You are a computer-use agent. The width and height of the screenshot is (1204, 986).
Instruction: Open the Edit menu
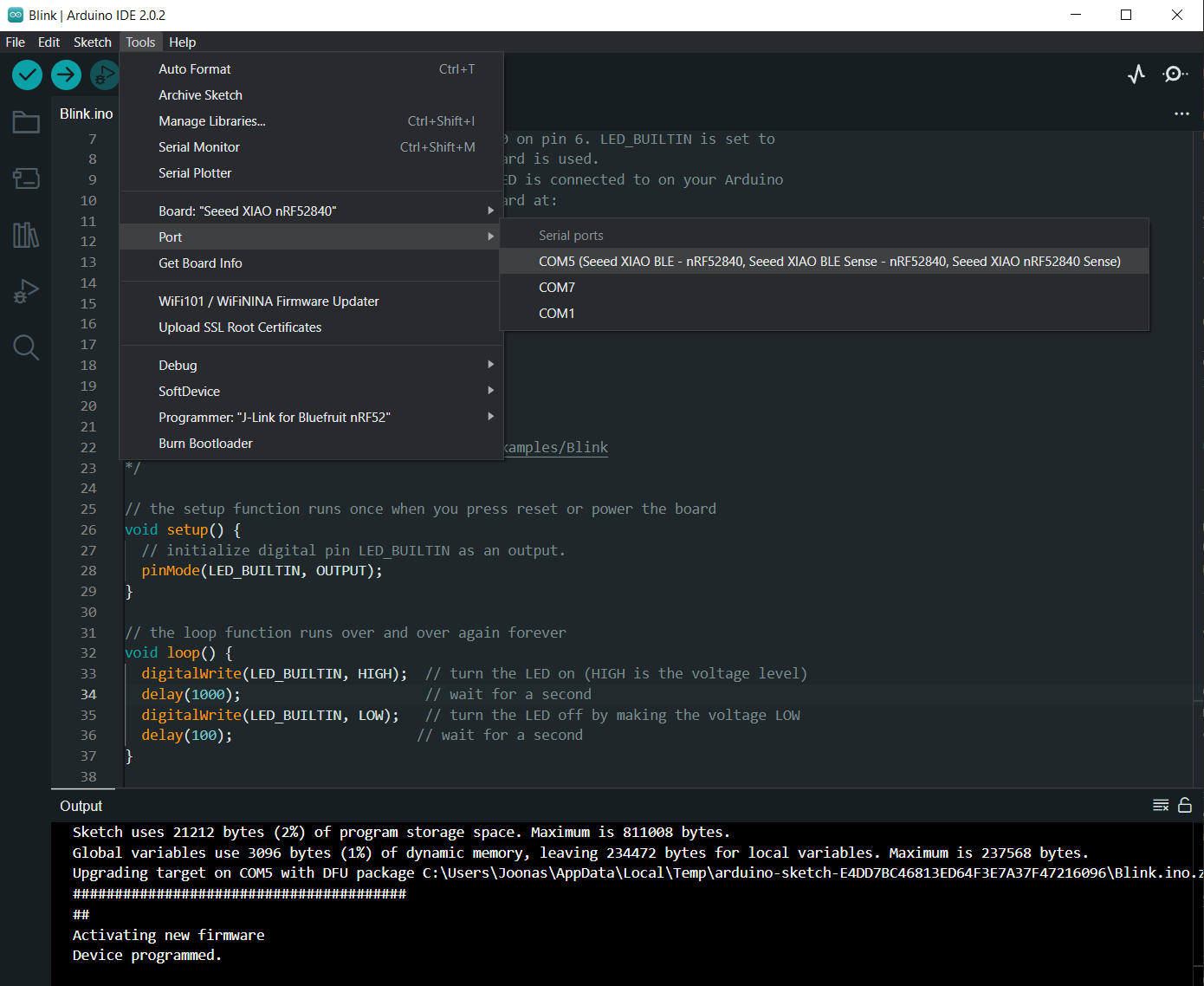[x=49, y=42]
